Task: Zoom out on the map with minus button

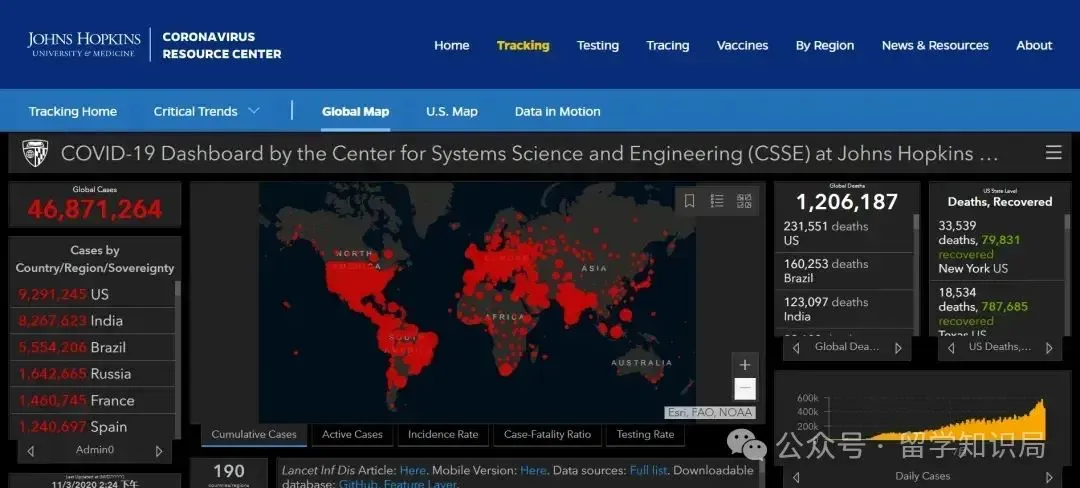Action: [x=745, y=388]
